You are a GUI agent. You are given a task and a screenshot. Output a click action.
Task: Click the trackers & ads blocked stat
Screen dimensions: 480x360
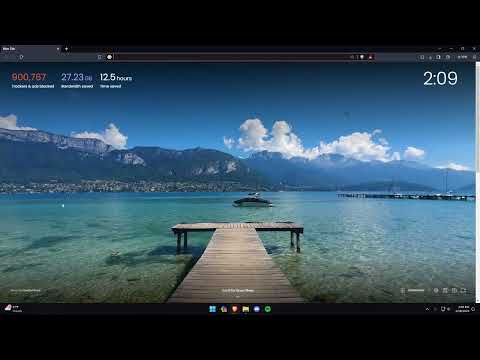[33, 81]
